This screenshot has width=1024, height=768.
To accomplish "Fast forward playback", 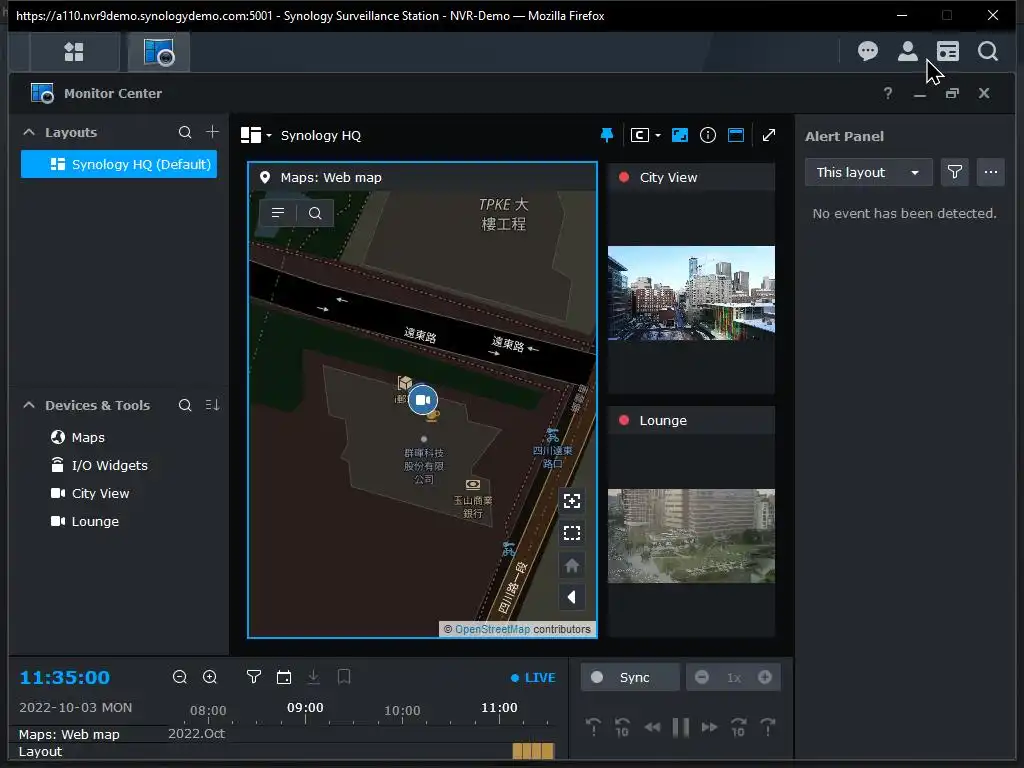I will pyautogui.click(x=709, y=727).
